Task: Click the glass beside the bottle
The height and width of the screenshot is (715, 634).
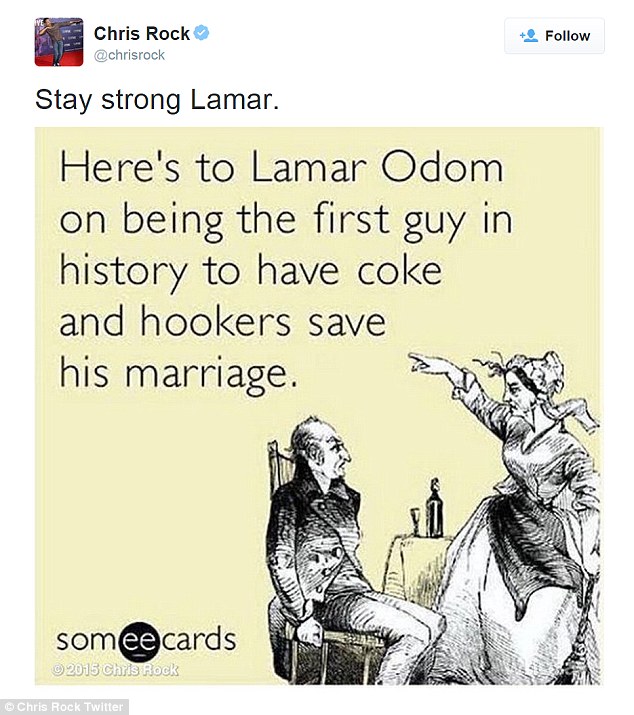Action: coord(413,522)
